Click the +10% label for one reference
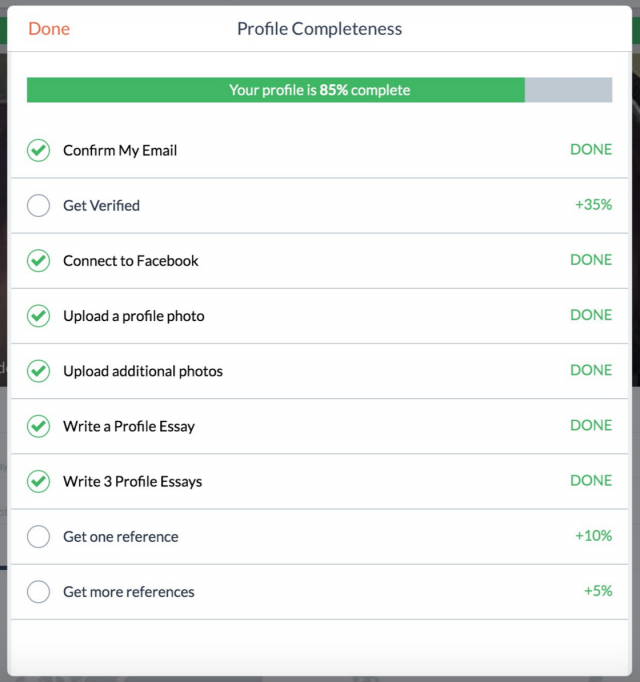640x682 pixels. (x=593, y=536)
